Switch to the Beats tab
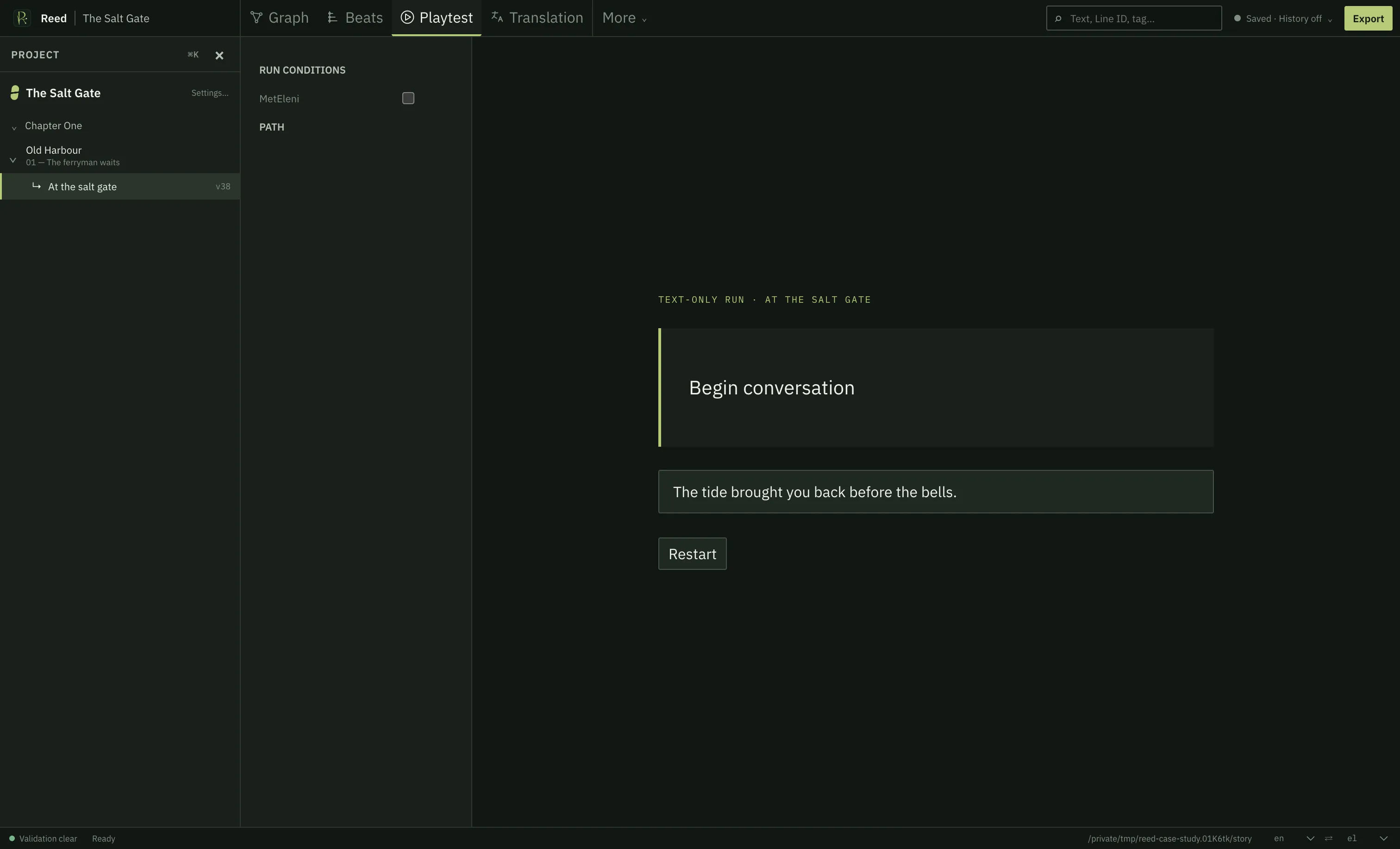 click(x=355, y=18)
